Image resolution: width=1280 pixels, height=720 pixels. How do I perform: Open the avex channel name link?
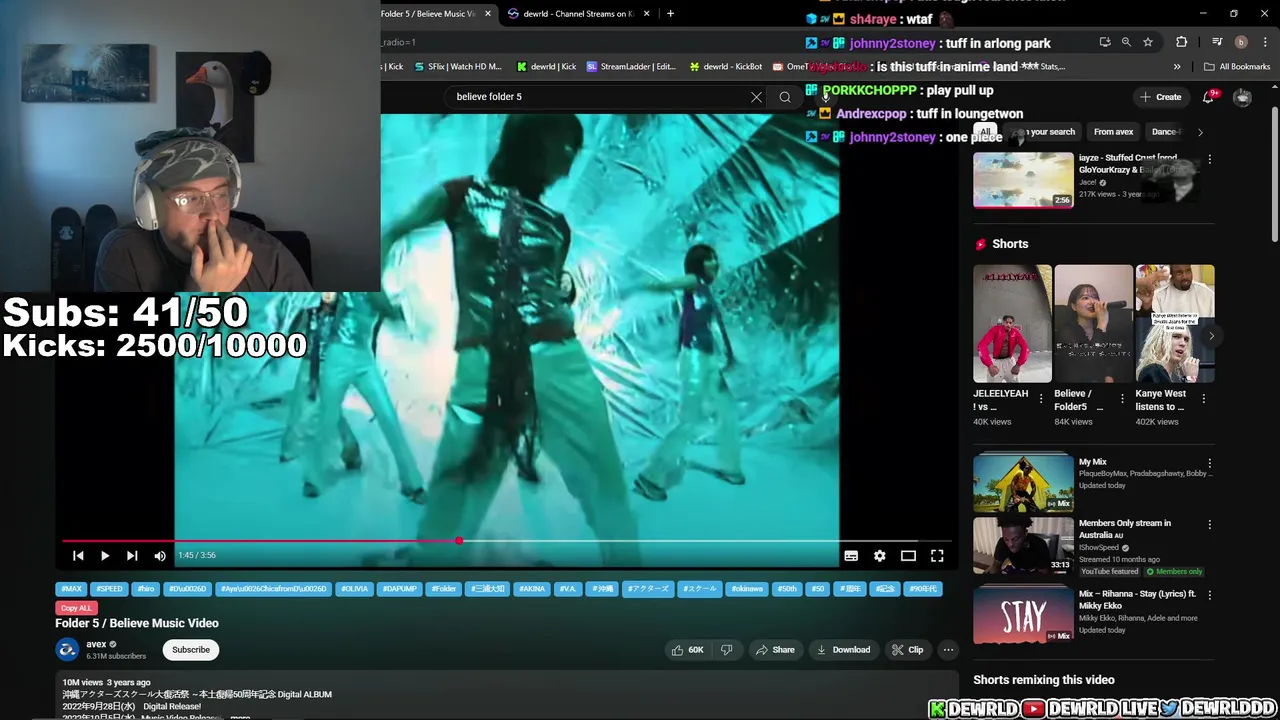(96, 644)
